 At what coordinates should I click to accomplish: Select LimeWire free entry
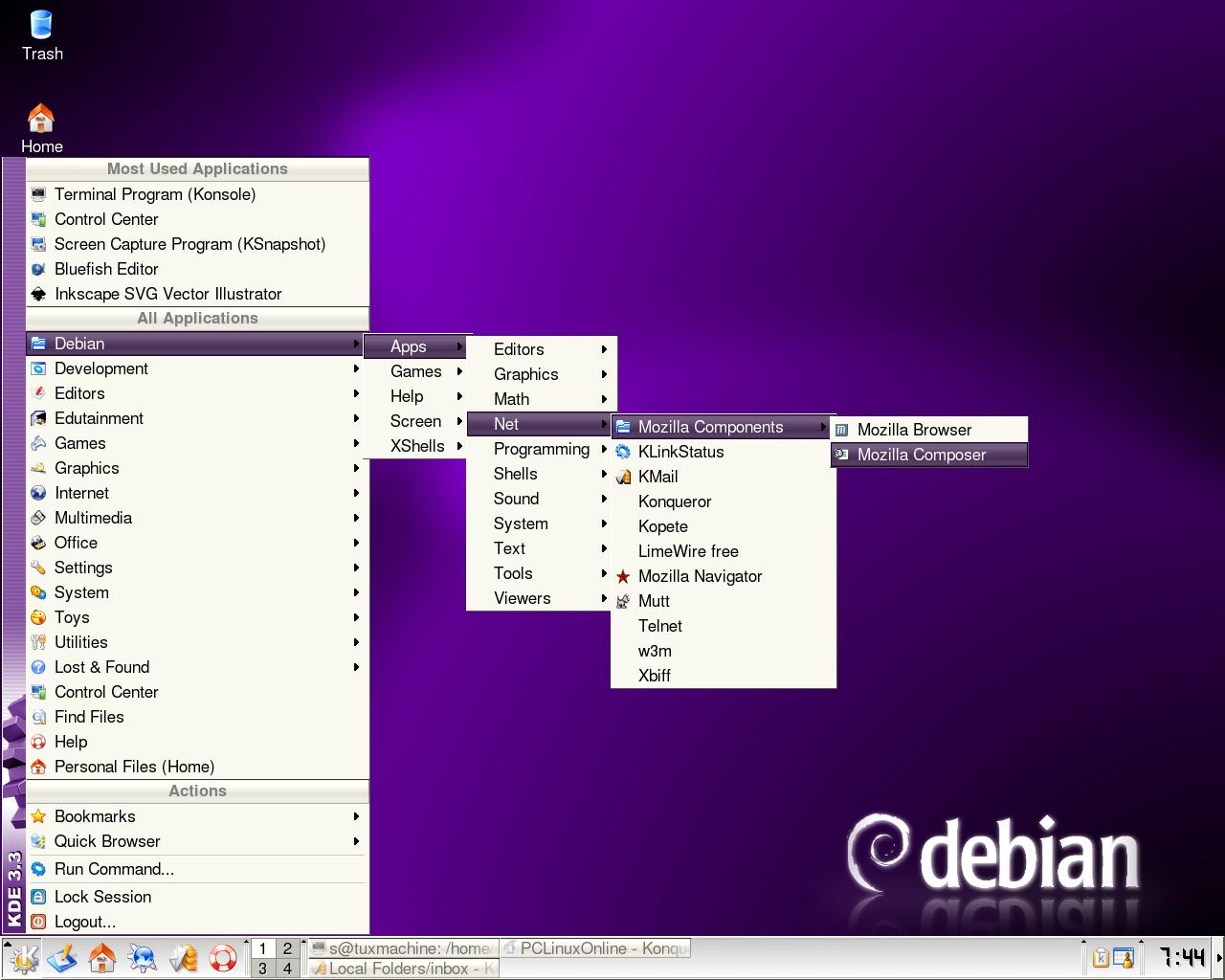(x=724, y=551)
